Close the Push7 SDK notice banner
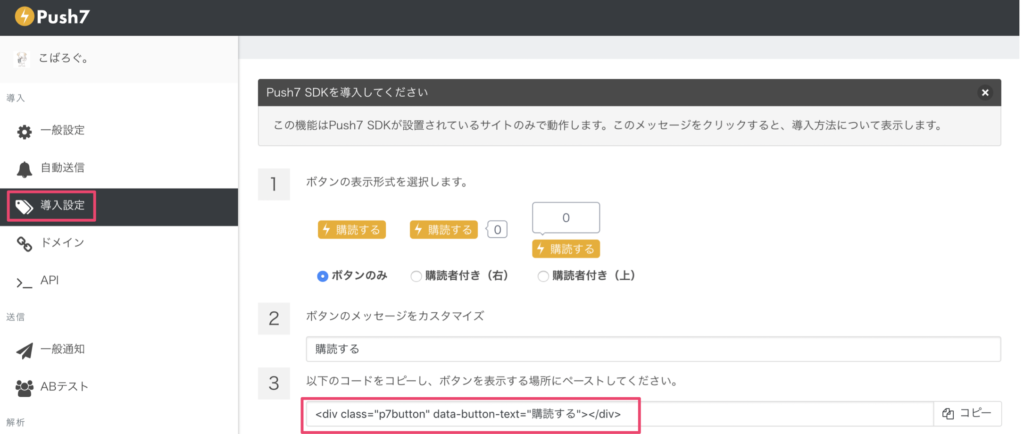This screenshot has width=1024, height=434. [985, 93]
